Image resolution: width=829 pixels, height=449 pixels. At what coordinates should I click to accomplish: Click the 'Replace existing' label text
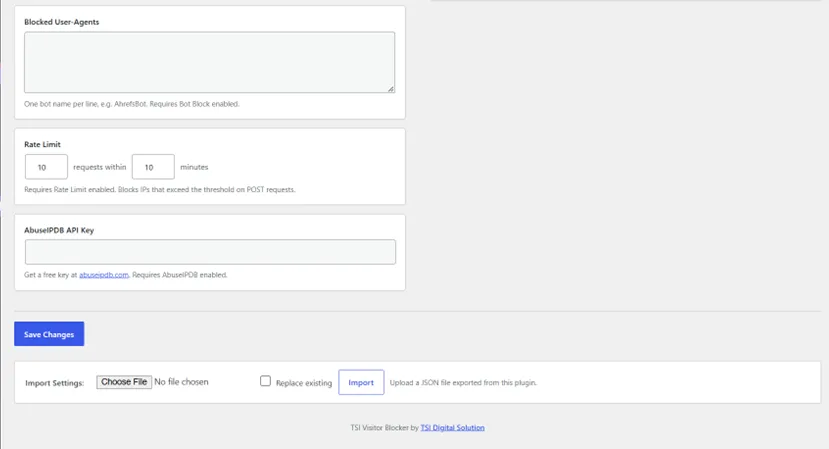pyautogui.click(x=304, y=383)
